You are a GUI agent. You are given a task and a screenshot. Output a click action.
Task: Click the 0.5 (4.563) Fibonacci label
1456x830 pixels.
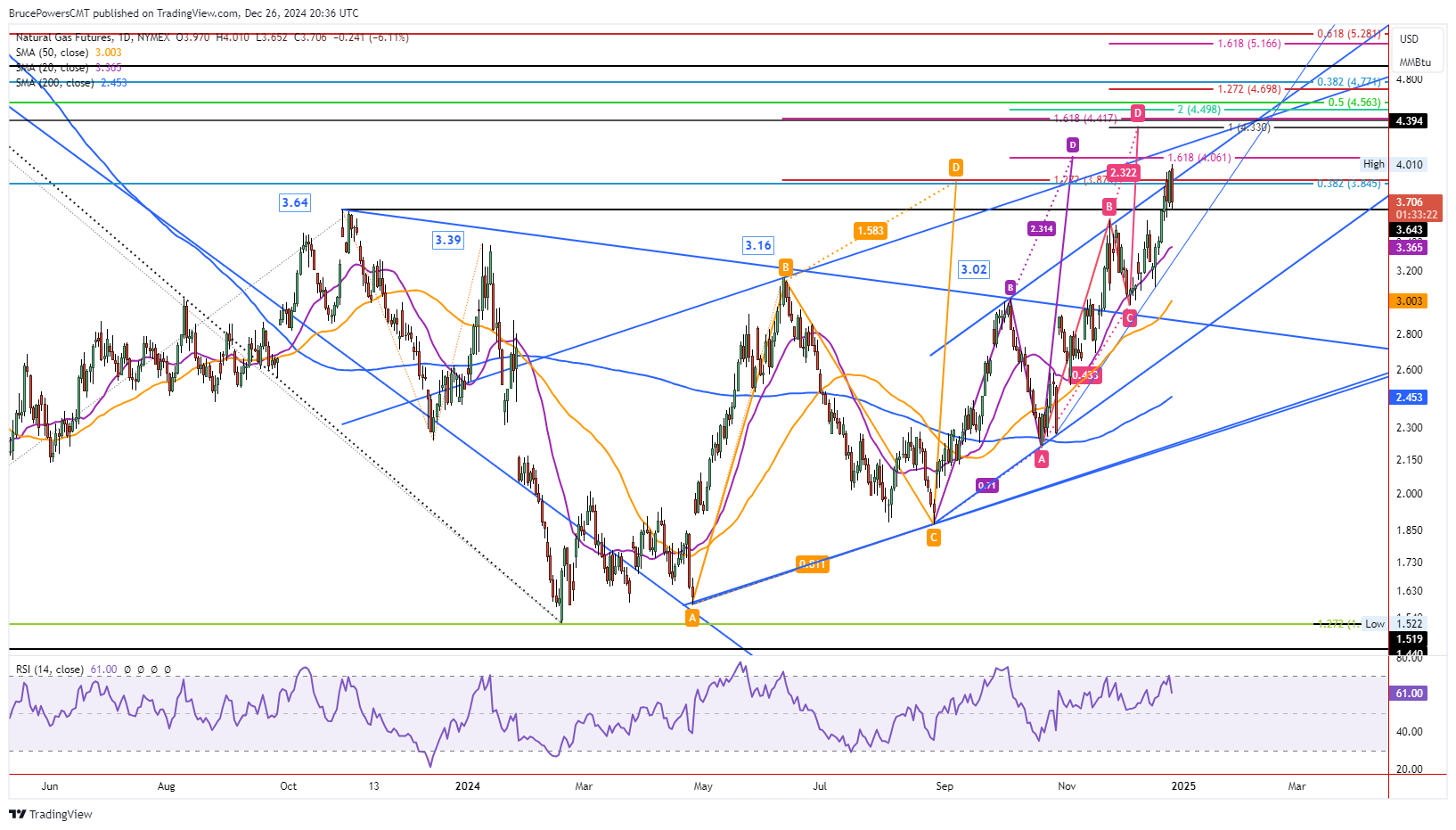point(1354,103)
